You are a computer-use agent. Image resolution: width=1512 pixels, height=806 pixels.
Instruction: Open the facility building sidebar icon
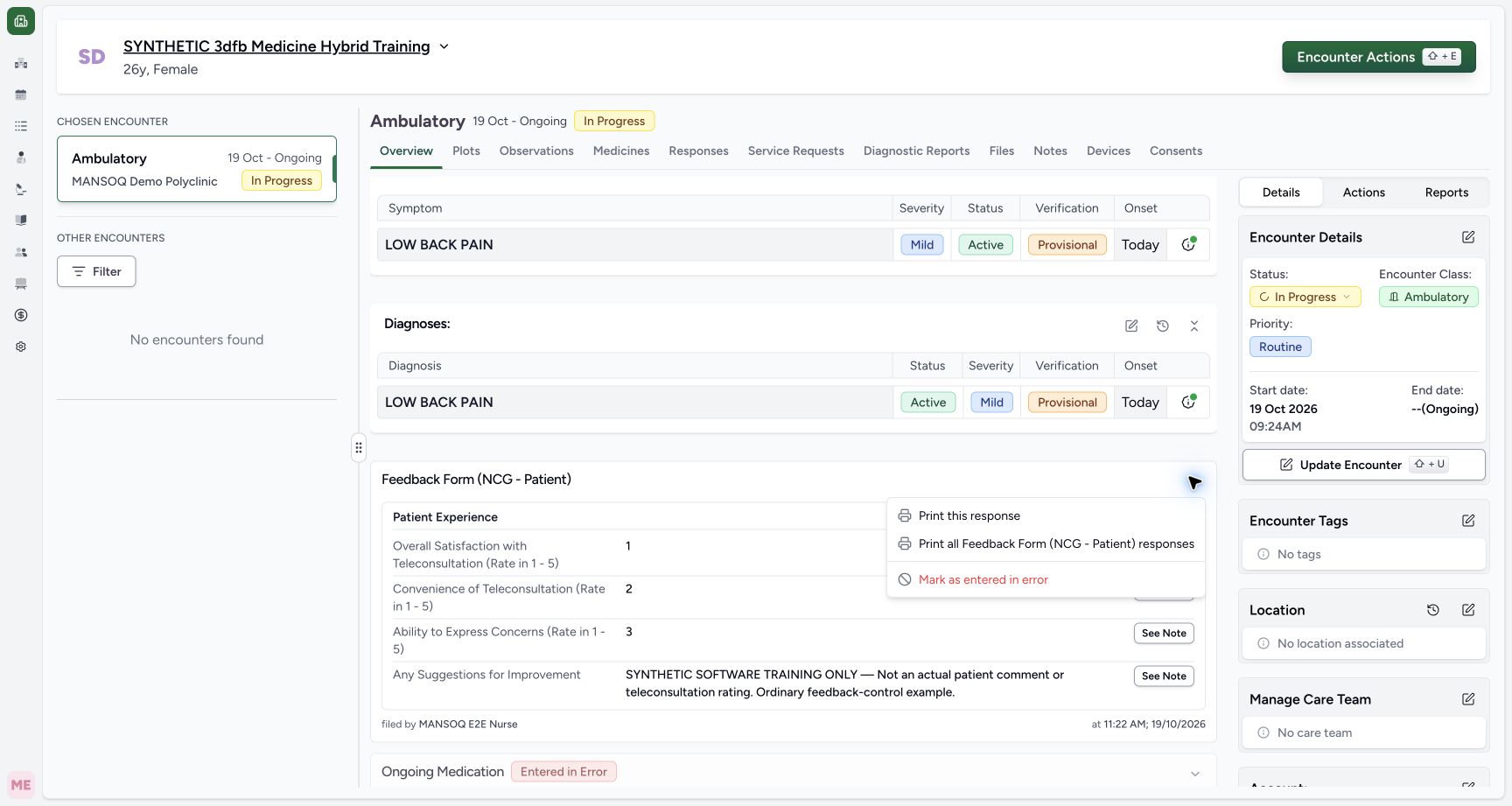(21, 63)
